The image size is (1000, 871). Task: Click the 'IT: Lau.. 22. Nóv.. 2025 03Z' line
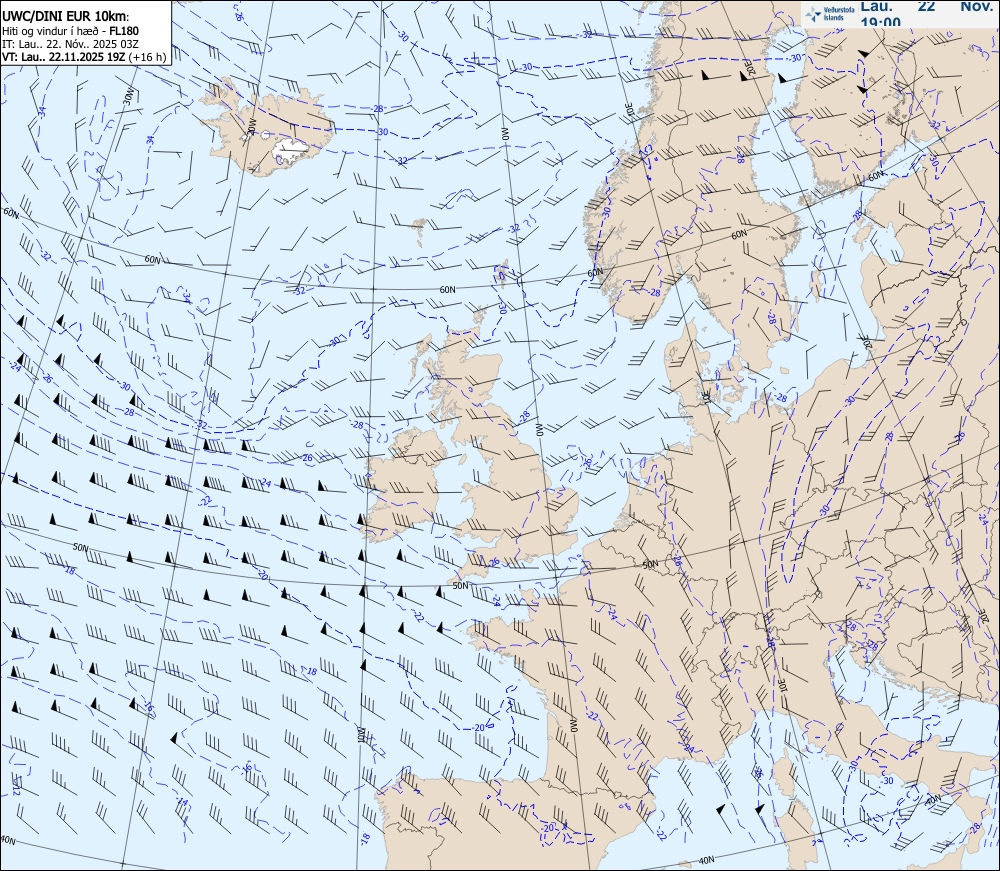70,44
